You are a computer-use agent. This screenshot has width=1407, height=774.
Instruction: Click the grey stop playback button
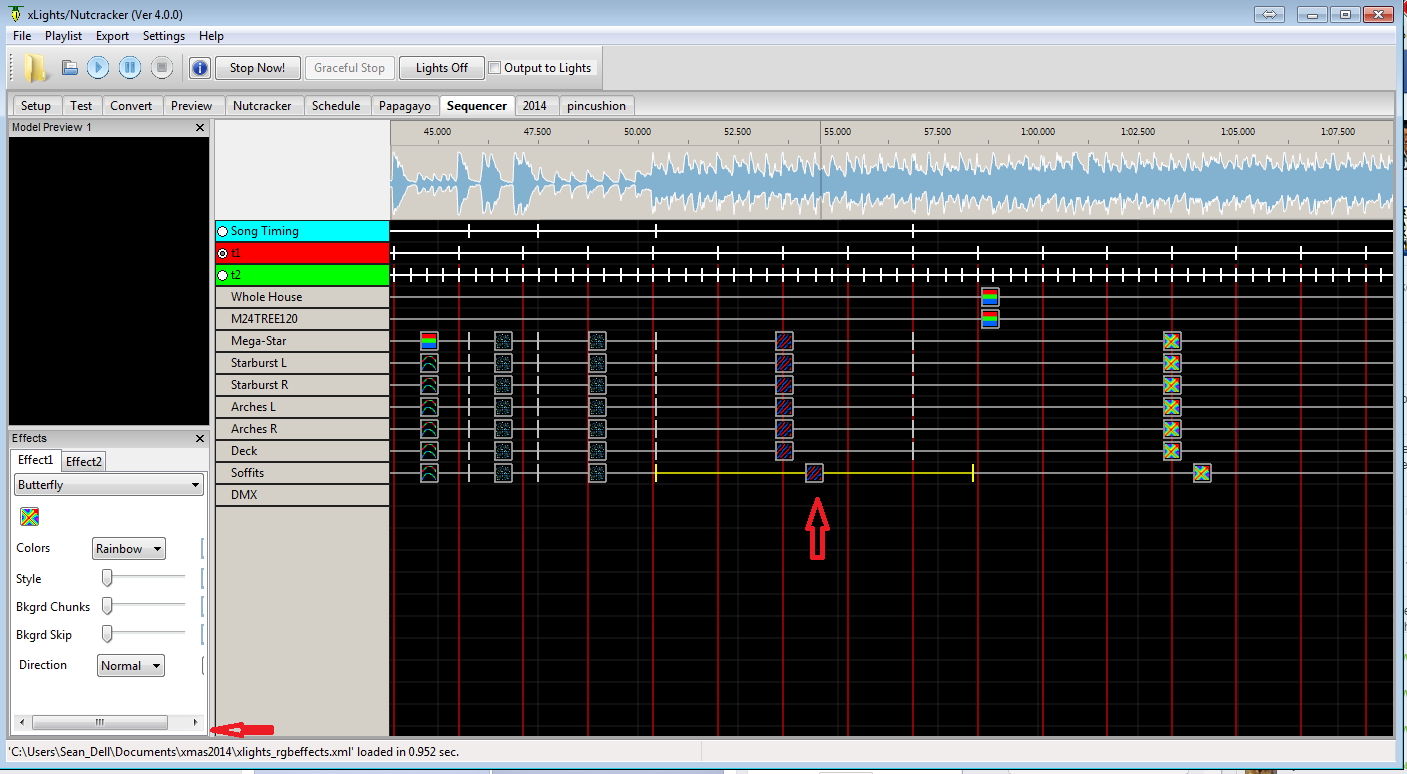coord(162,68)
